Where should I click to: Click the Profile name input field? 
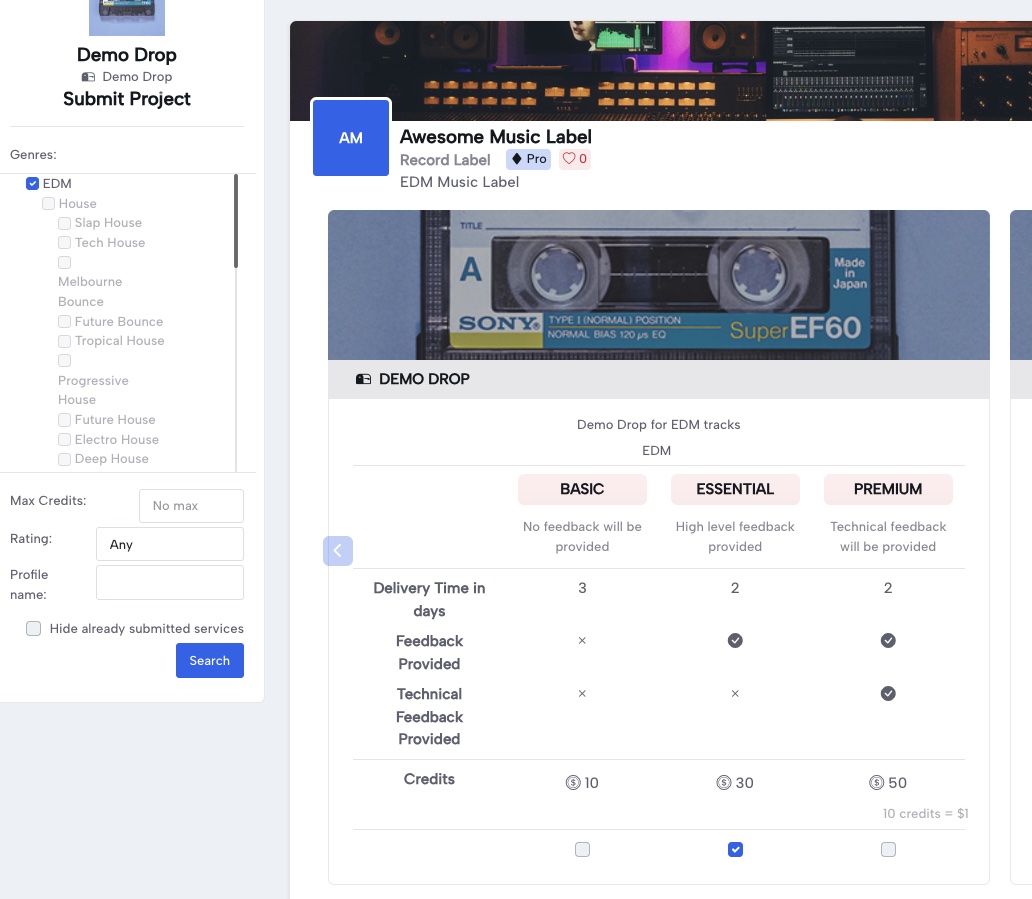click(169, 582)
